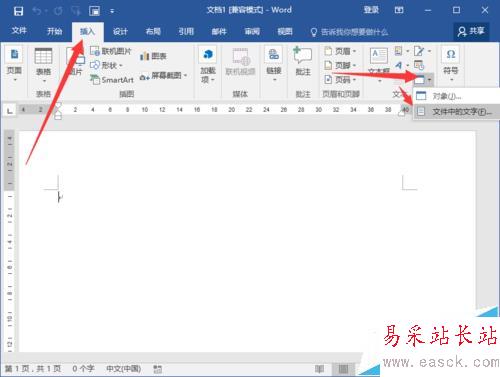Click inside the blank document page
This screenshot has height=377, width=500.
[247, 241]
